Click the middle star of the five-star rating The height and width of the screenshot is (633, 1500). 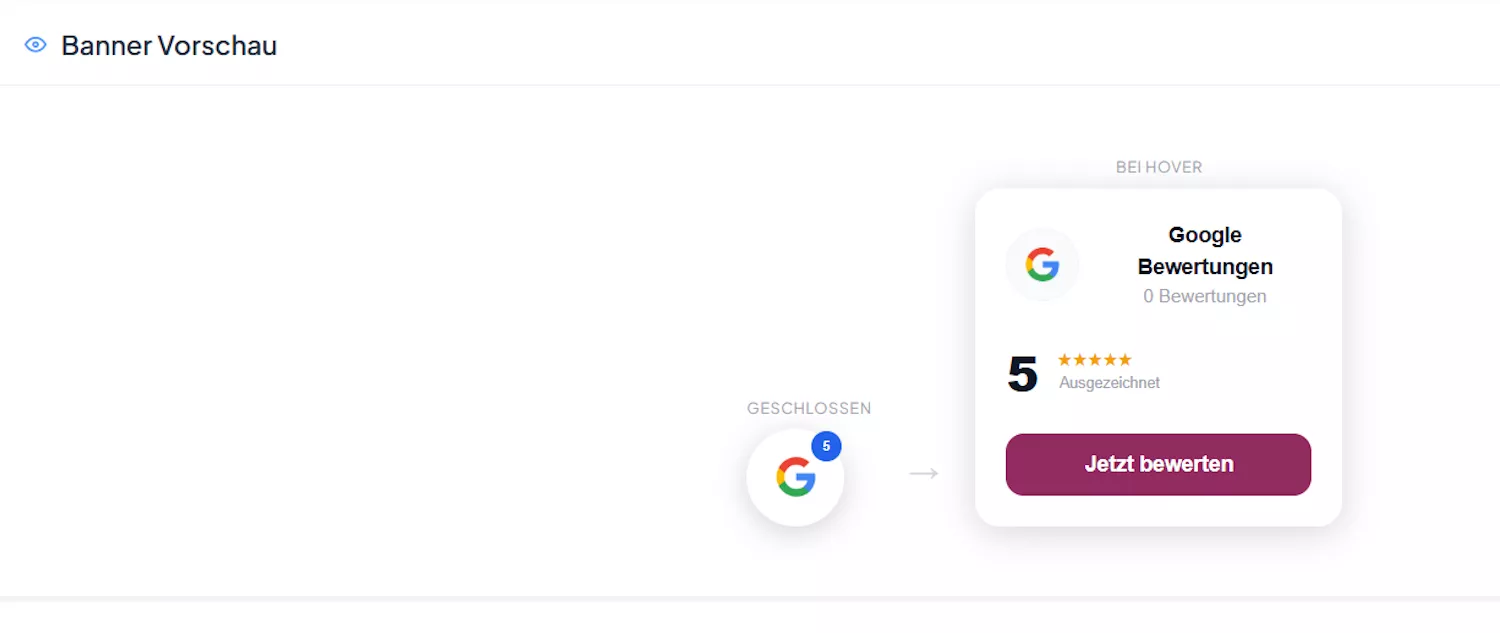click(x=1096, y=359)
